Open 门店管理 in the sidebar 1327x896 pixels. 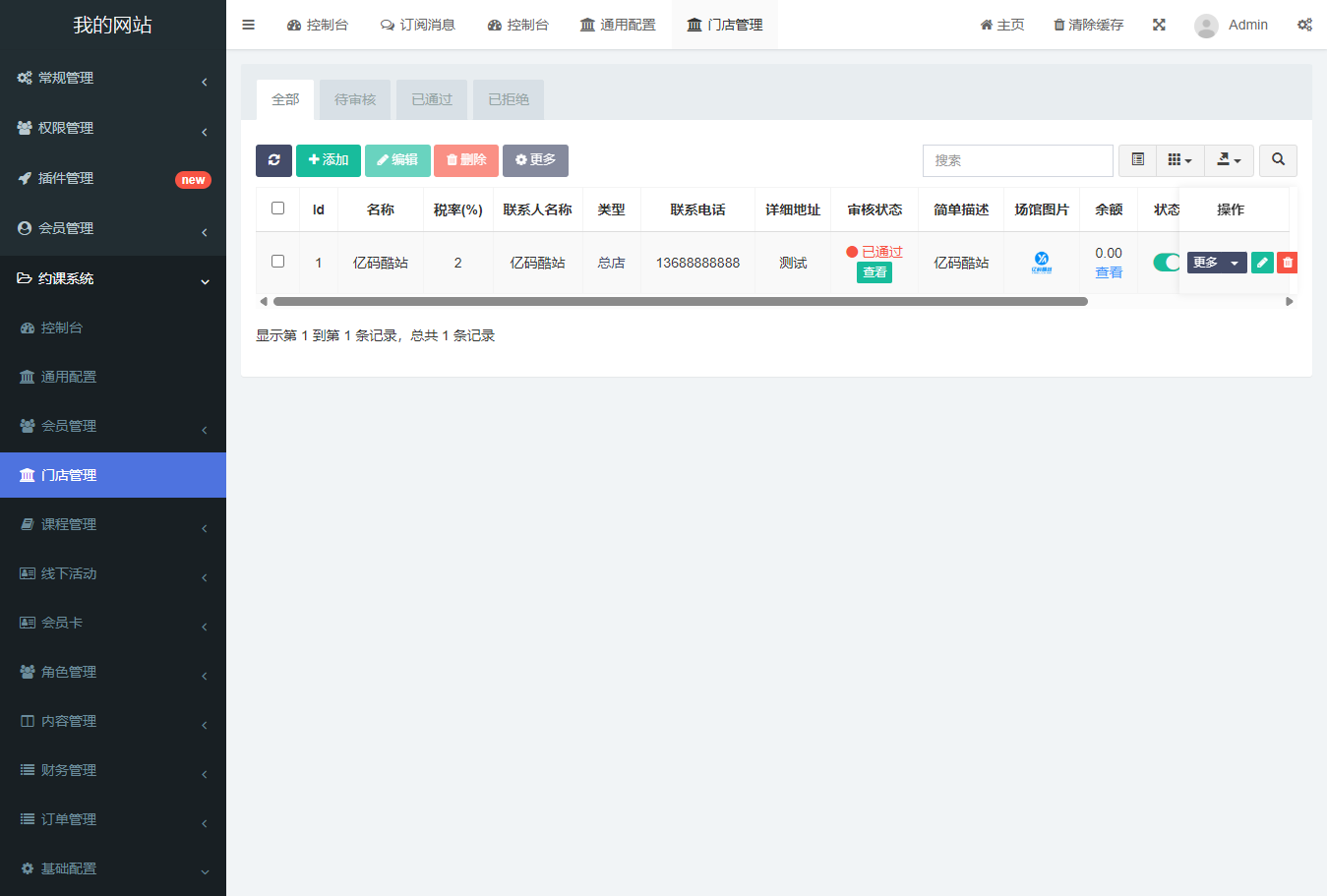(113, 475)
